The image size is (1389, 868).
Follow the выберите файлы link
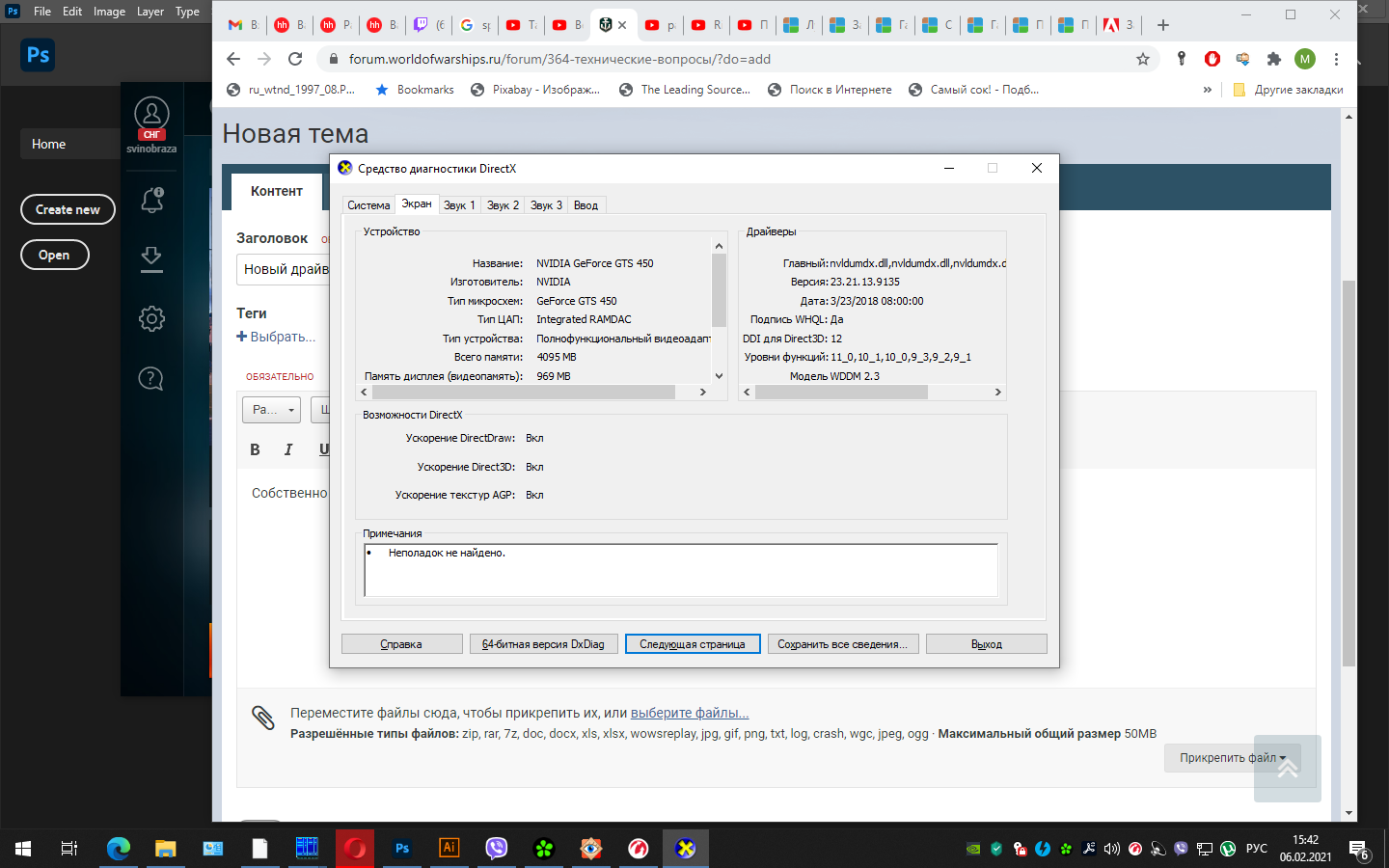[x=690, y=713]
